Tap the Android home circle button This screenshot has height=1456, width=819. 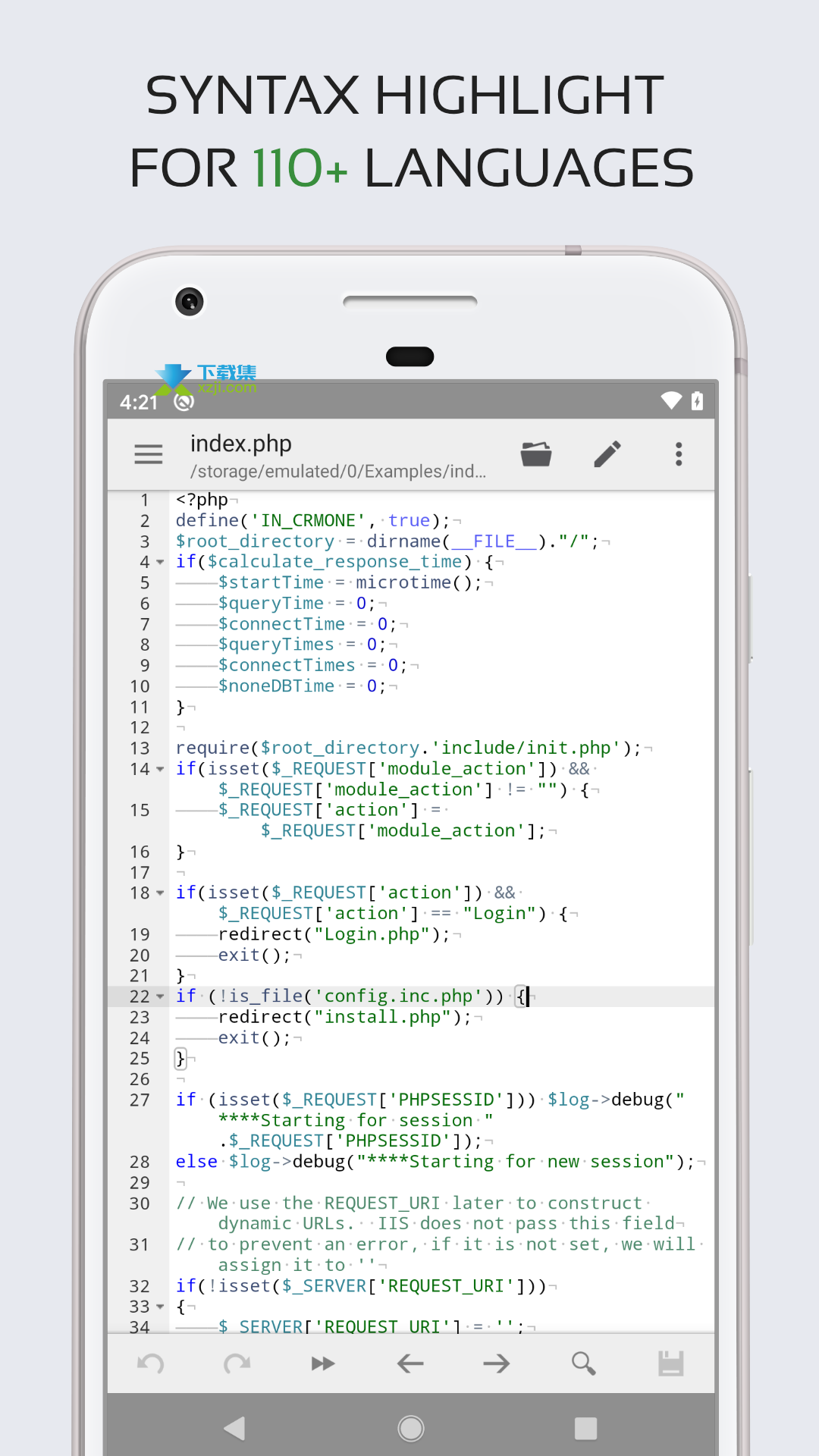(411, 1429)
